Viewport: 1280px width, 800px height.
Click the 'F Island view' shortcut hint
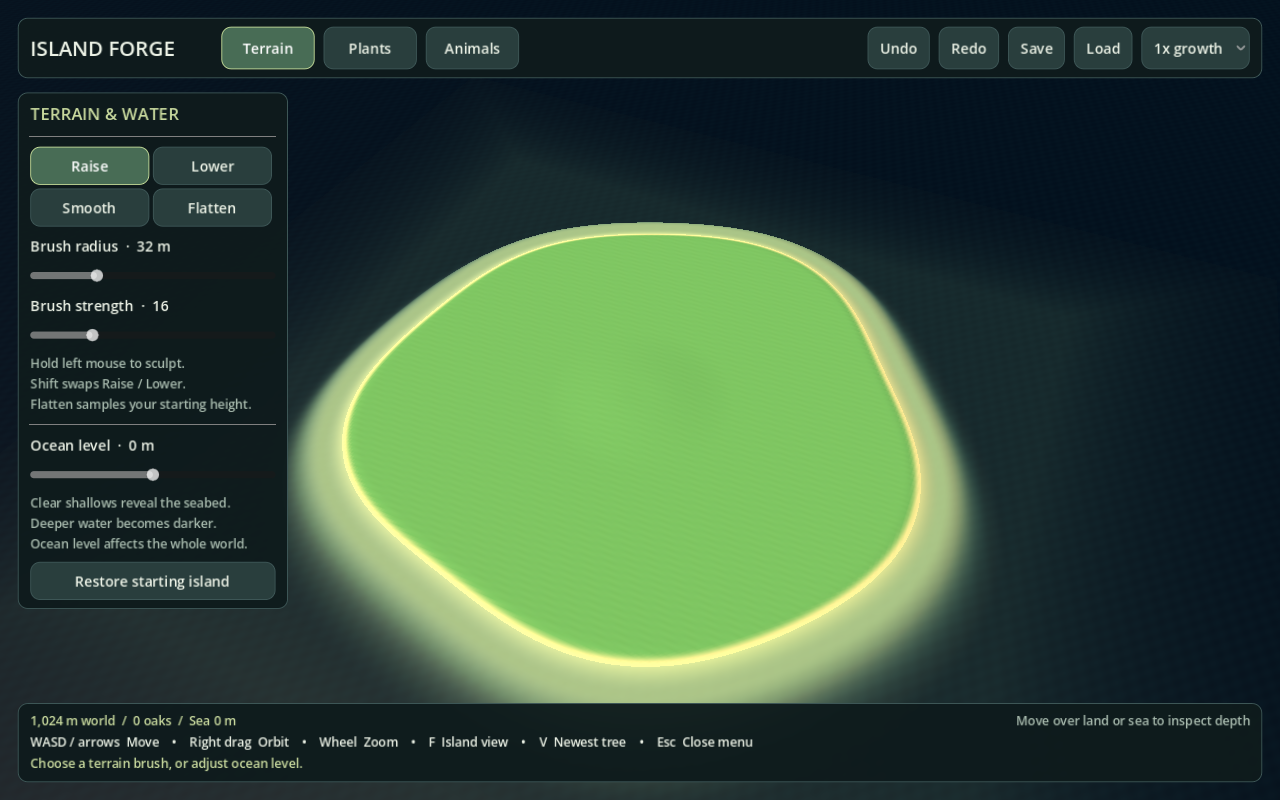(x=468, y=742)
